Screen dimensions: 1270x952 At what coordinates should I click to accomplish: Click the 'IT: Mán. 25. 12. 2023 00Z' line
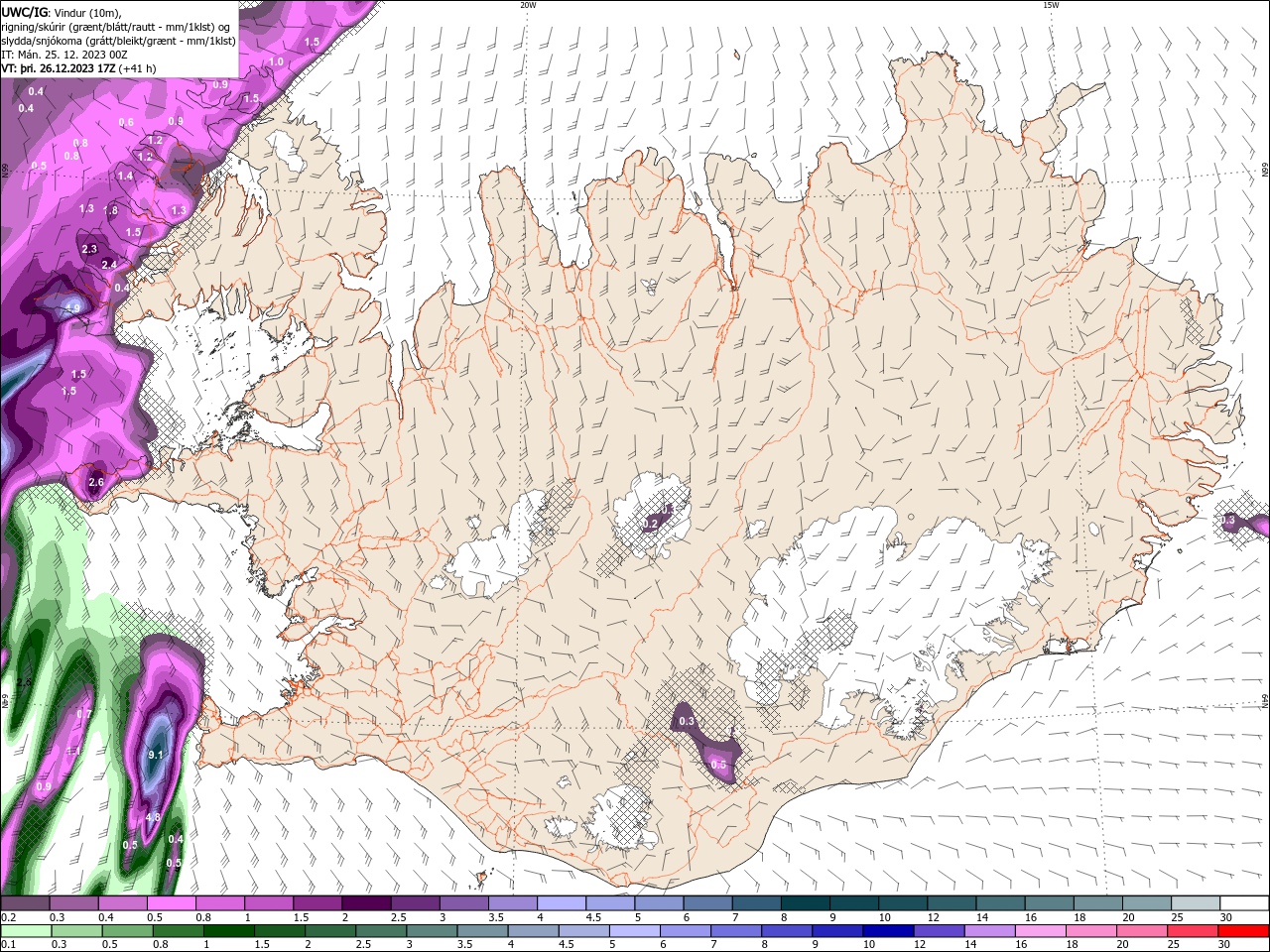click(x=63, y=55)
